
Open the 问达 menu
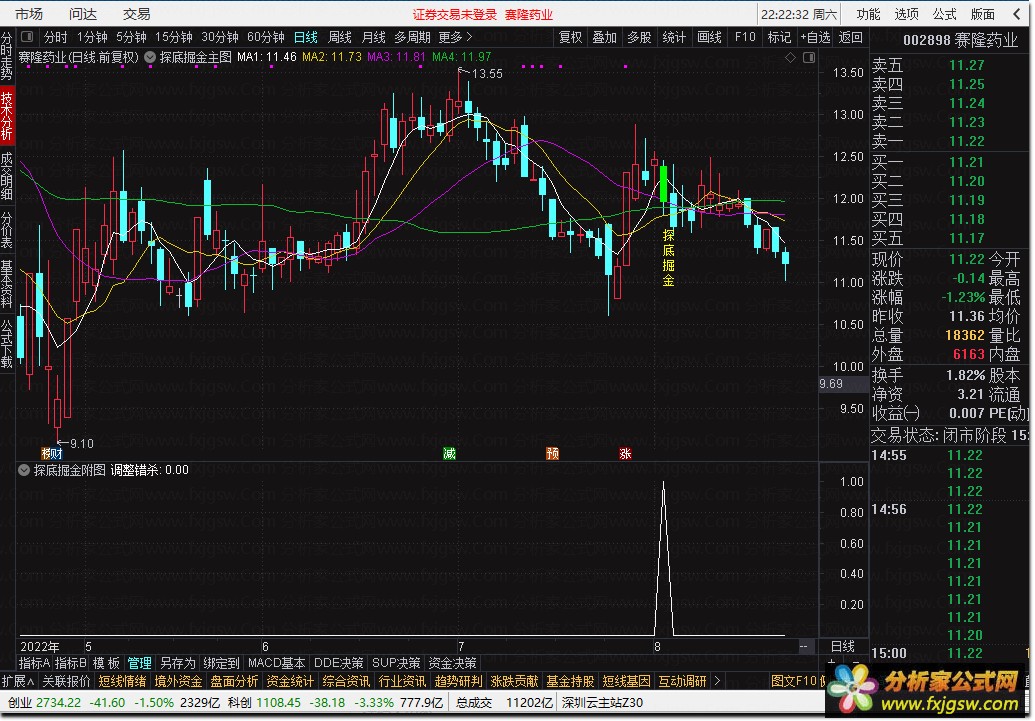[83, 14]
